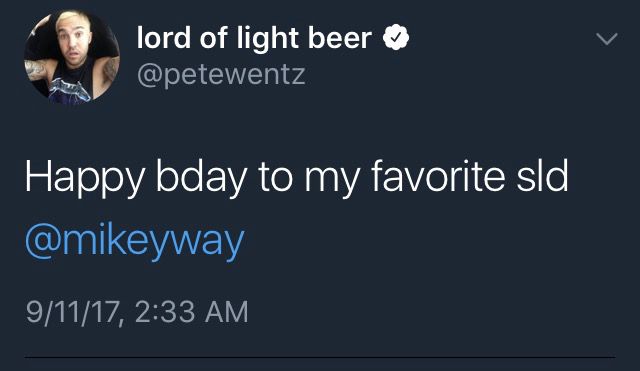Click the '2:33 AM' time in timestamp

[x=191, y=312]
